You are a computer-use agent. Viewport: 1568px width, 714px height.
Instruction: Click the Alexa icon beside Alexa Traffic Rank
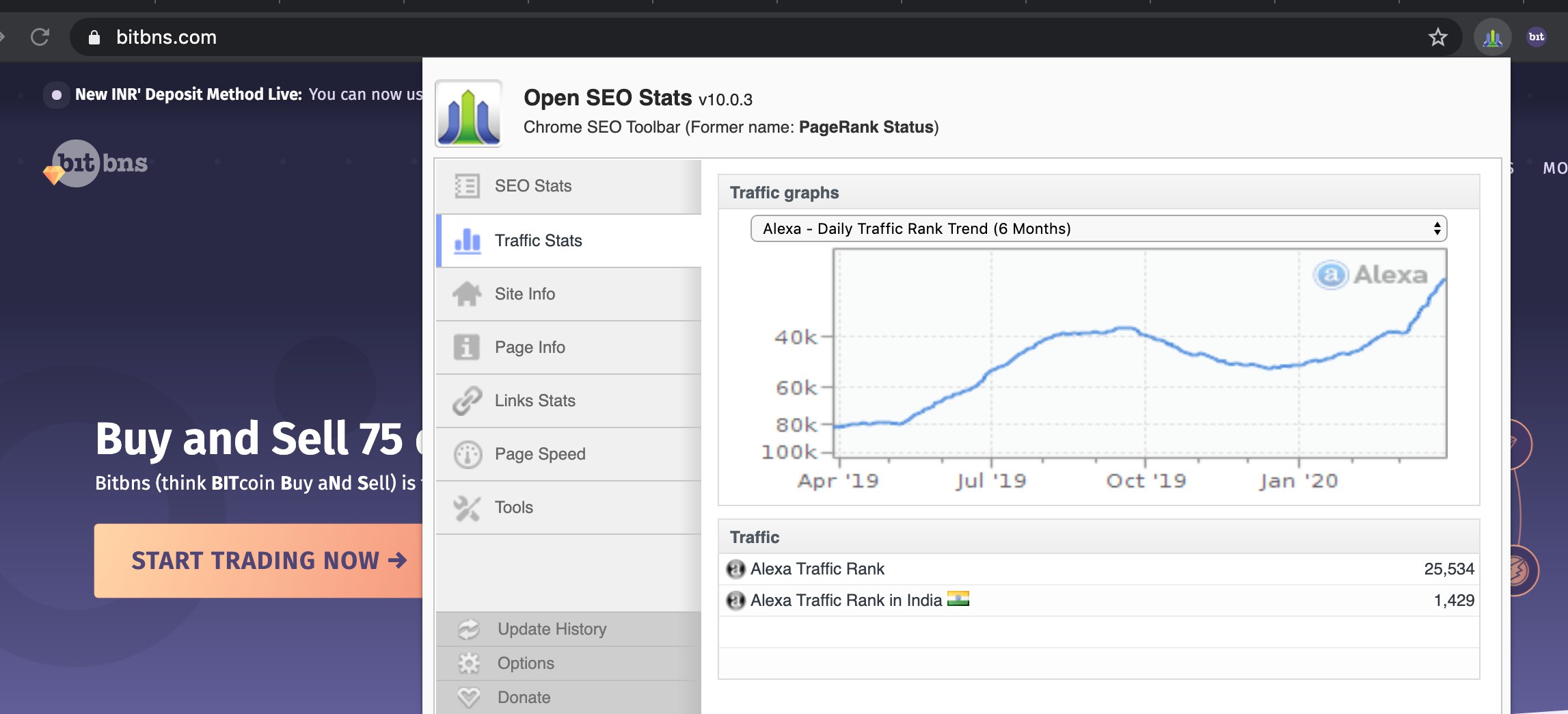coord(735,569)
